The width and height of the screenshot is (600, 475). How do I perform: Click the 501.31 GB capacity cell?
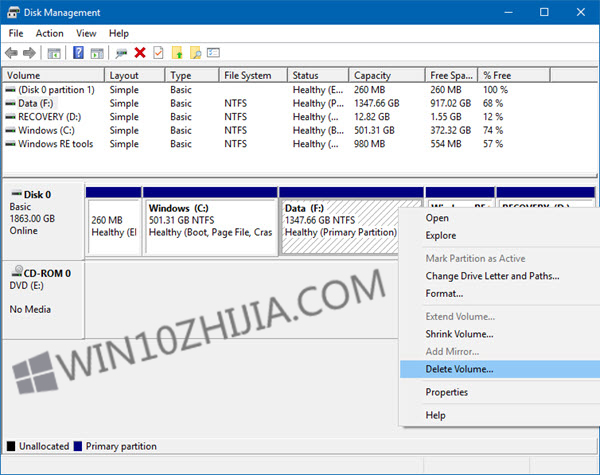(374, 130)
